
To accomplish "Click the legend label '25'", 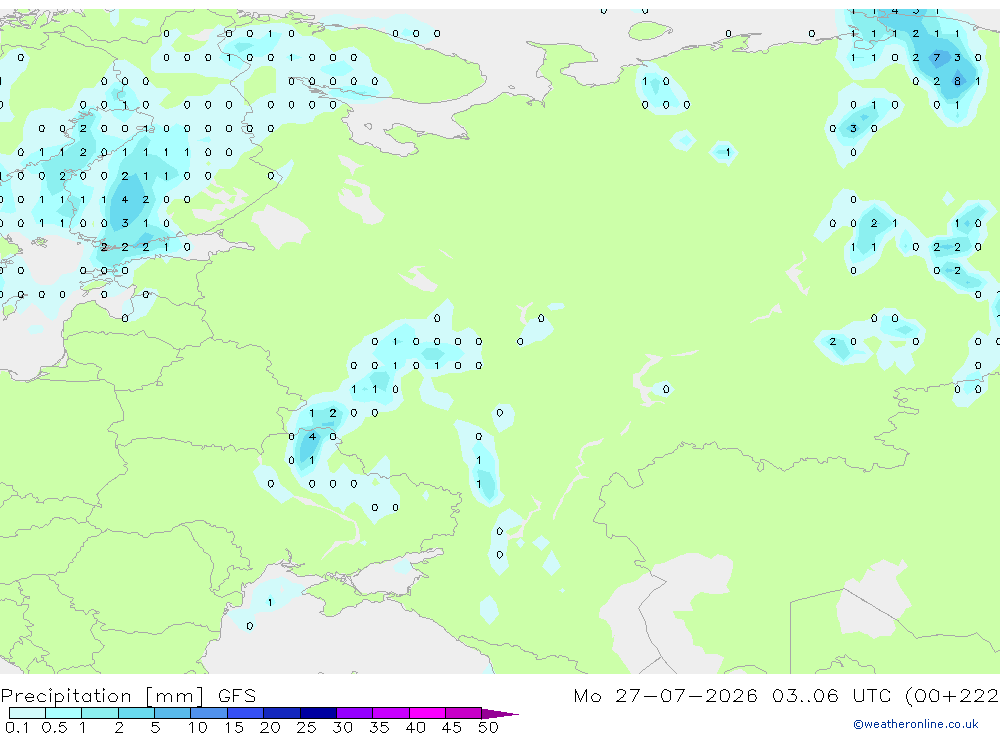I will (x=306, y=727).
